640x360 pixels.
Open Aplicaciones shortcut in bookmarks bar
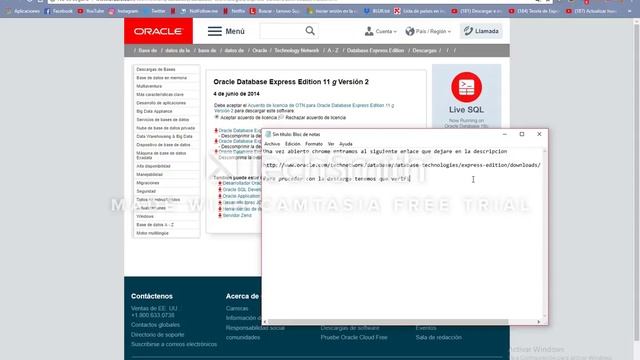click(x=23, y=11)
